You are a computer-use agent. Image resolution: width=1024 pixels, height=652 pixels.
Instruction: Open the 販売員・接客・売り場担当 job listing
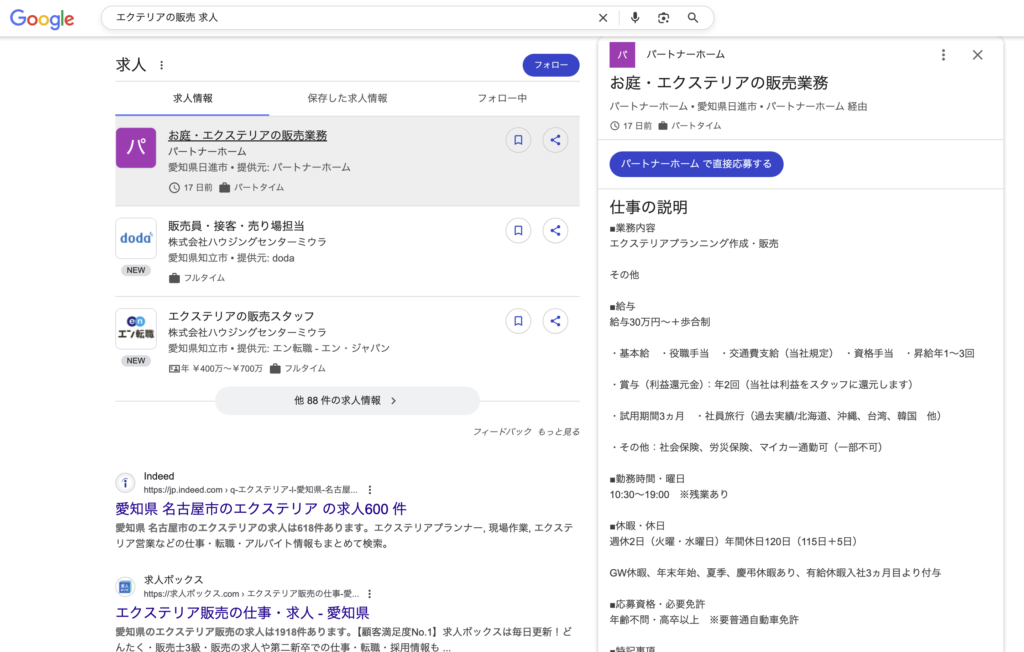click(x=236, y=226)
